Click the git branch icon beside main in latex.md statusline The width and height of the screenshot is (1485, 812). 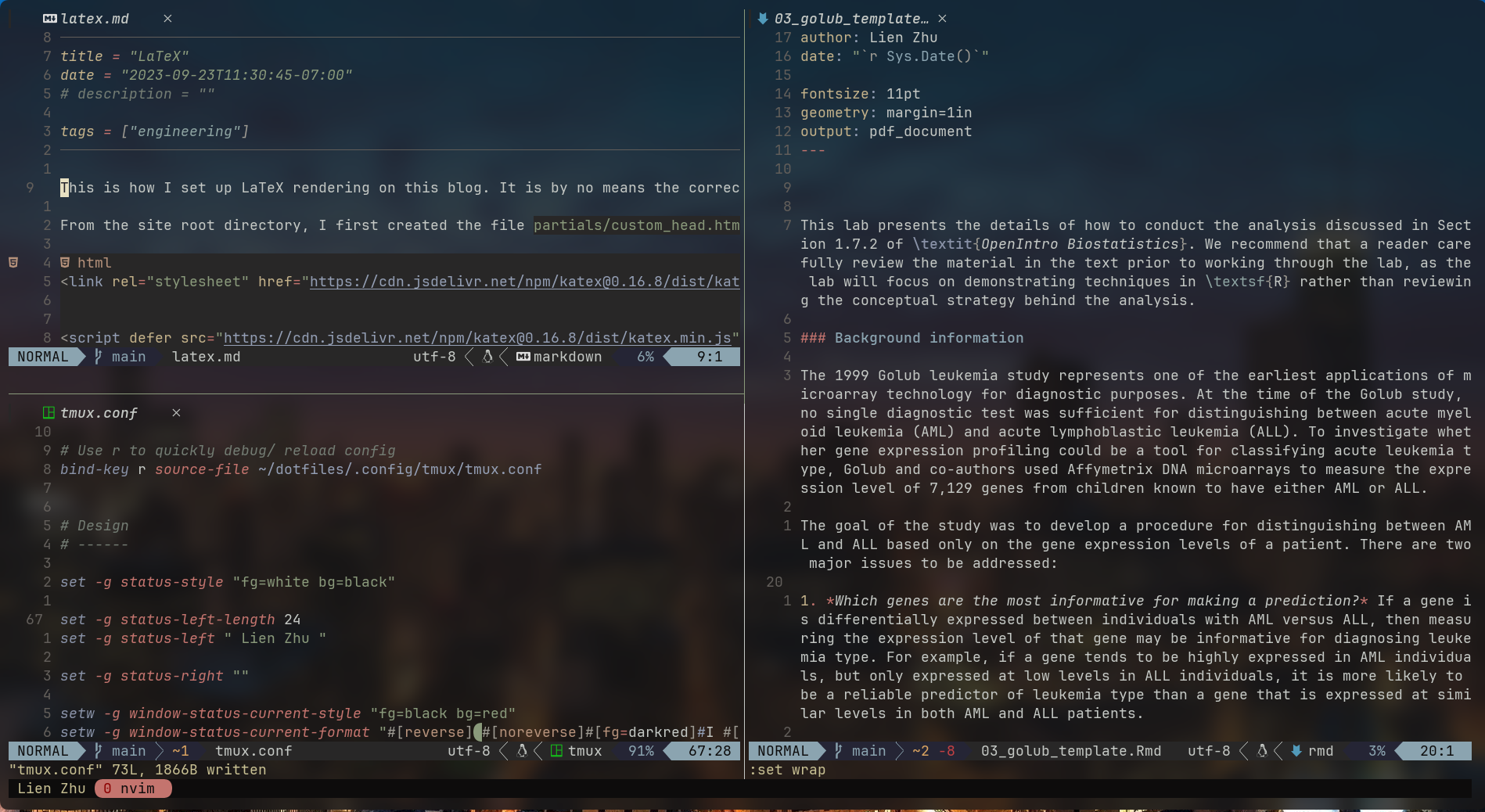pyautogui.click(x=97, y=357)
